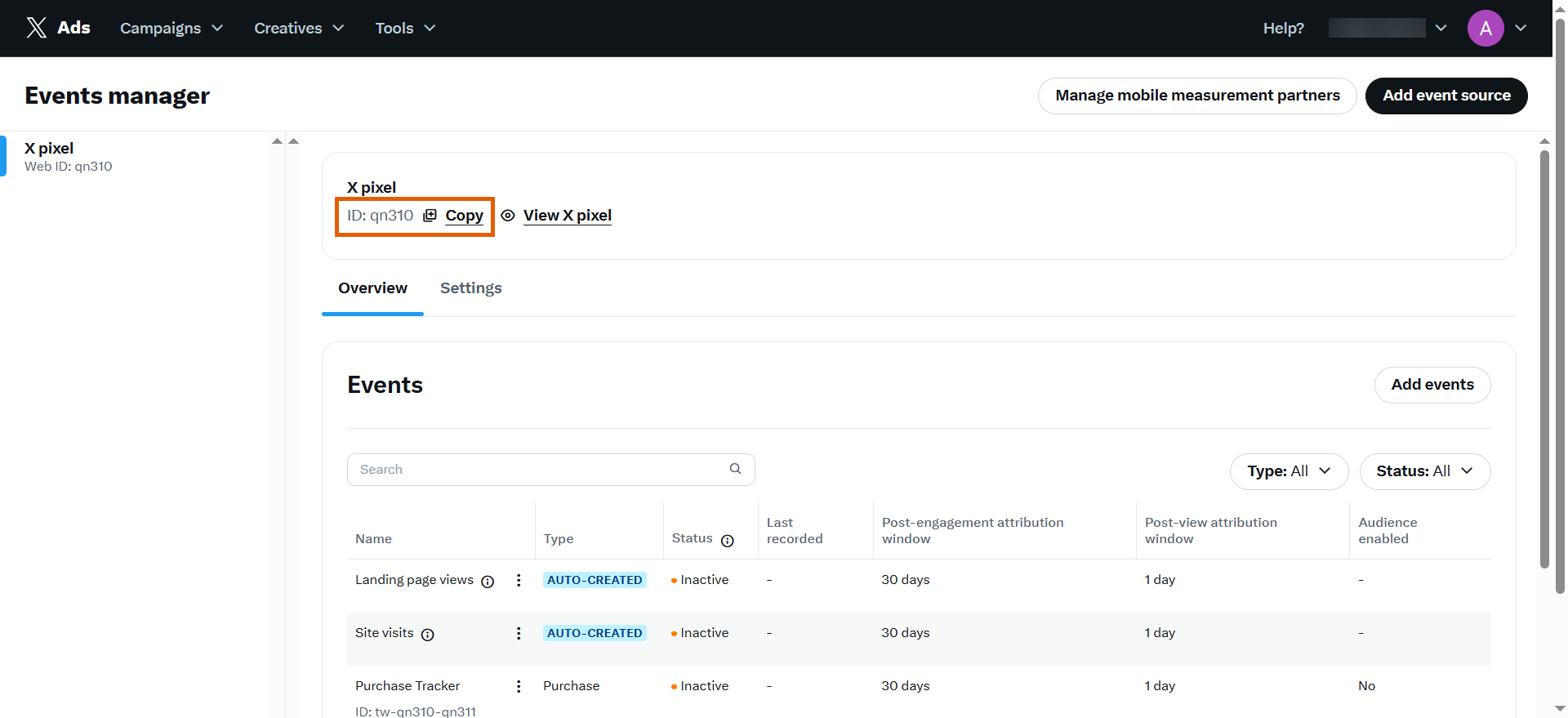Screen dimensions: 1568x718
Task: Click the Type column header
Action: (559, 539)
